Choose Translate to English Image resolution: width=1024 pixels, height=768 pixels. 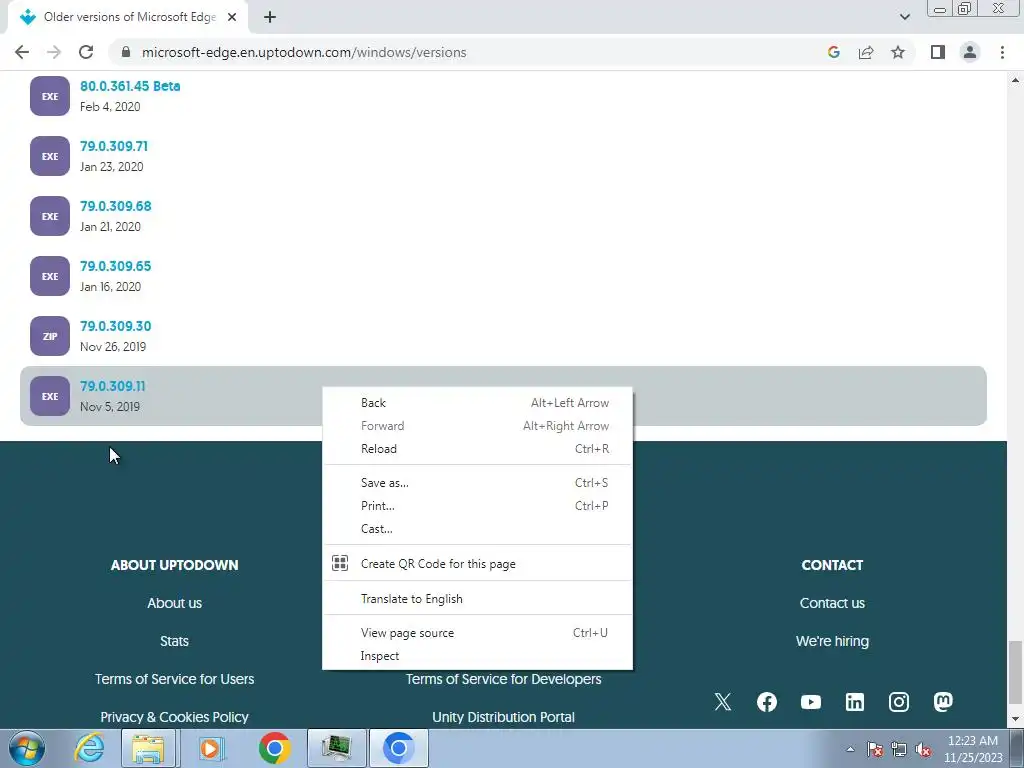(x=477, y=599)
